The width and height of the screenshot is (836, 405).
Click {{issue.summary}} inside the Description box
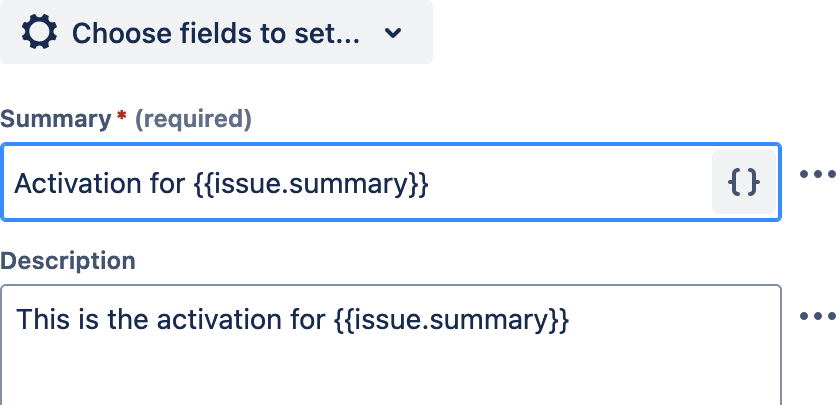(x=452, y=320)
